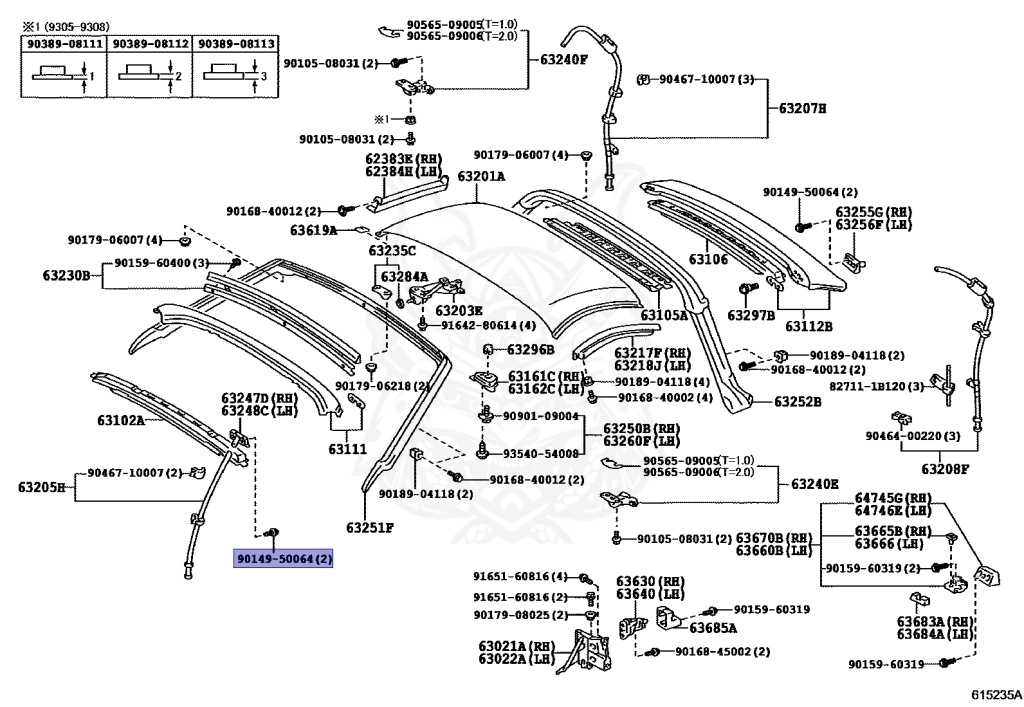Click the 63297B label
Image resolution: width=1024 pixels, height=707 pixels.
tap(751, 316)
